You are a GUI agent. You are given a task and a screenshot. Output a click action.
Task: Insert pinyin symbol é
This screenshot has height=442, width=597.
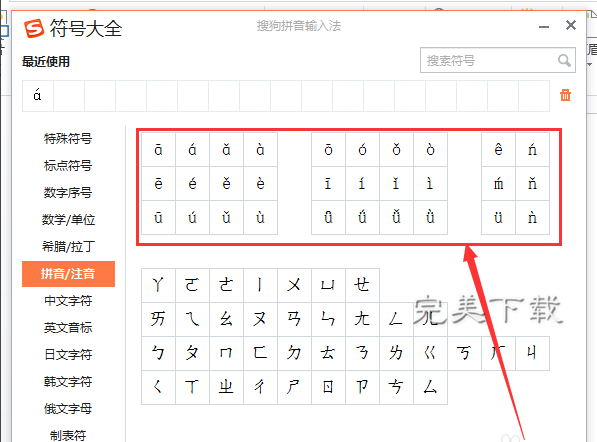click(x=192, y=184)
